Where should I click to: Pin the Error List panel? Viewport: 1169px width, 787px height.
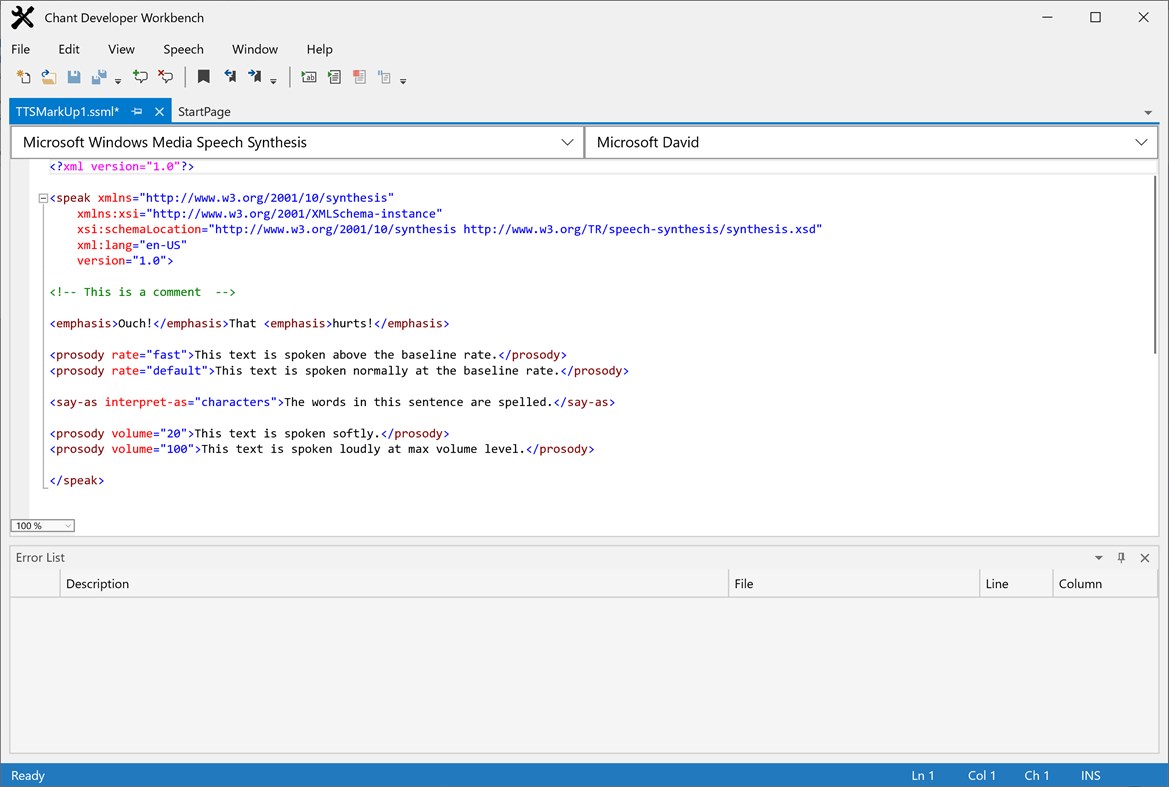tap(1121, 557)
